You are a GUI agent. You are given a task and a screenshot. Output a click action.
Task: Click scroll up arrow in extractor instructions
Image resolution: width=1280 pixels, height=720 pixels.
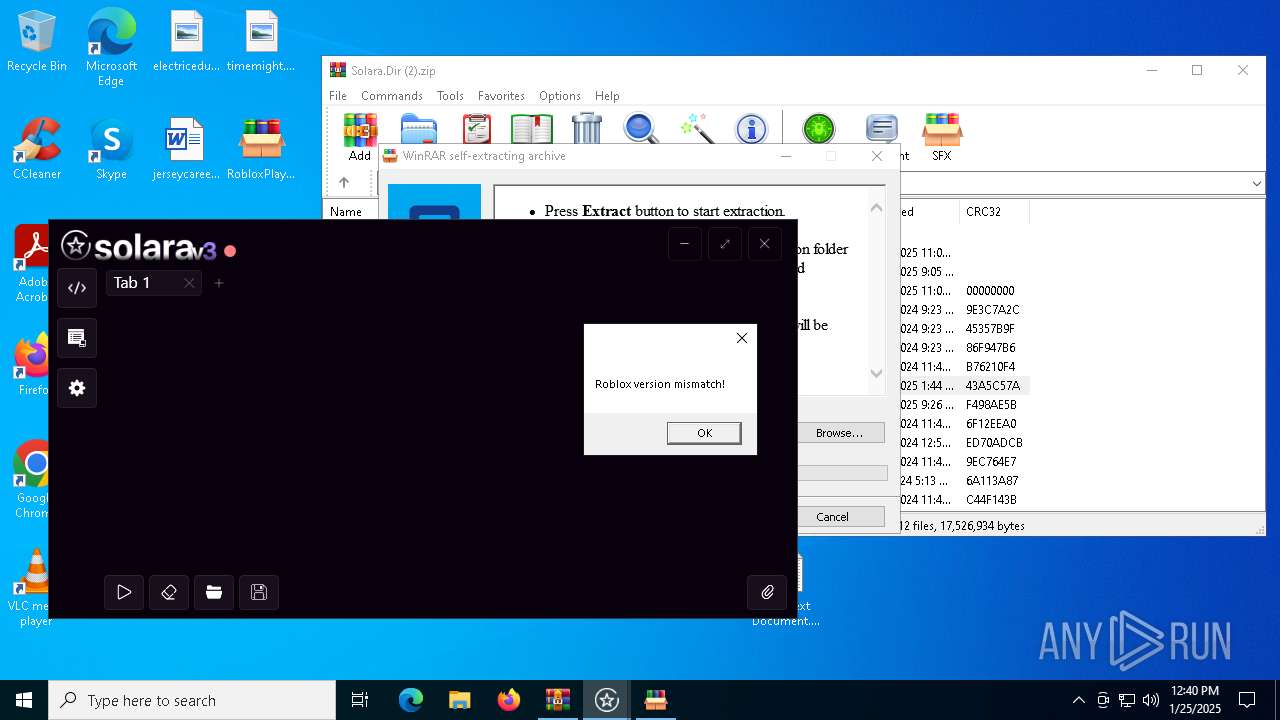coord(876,208)
